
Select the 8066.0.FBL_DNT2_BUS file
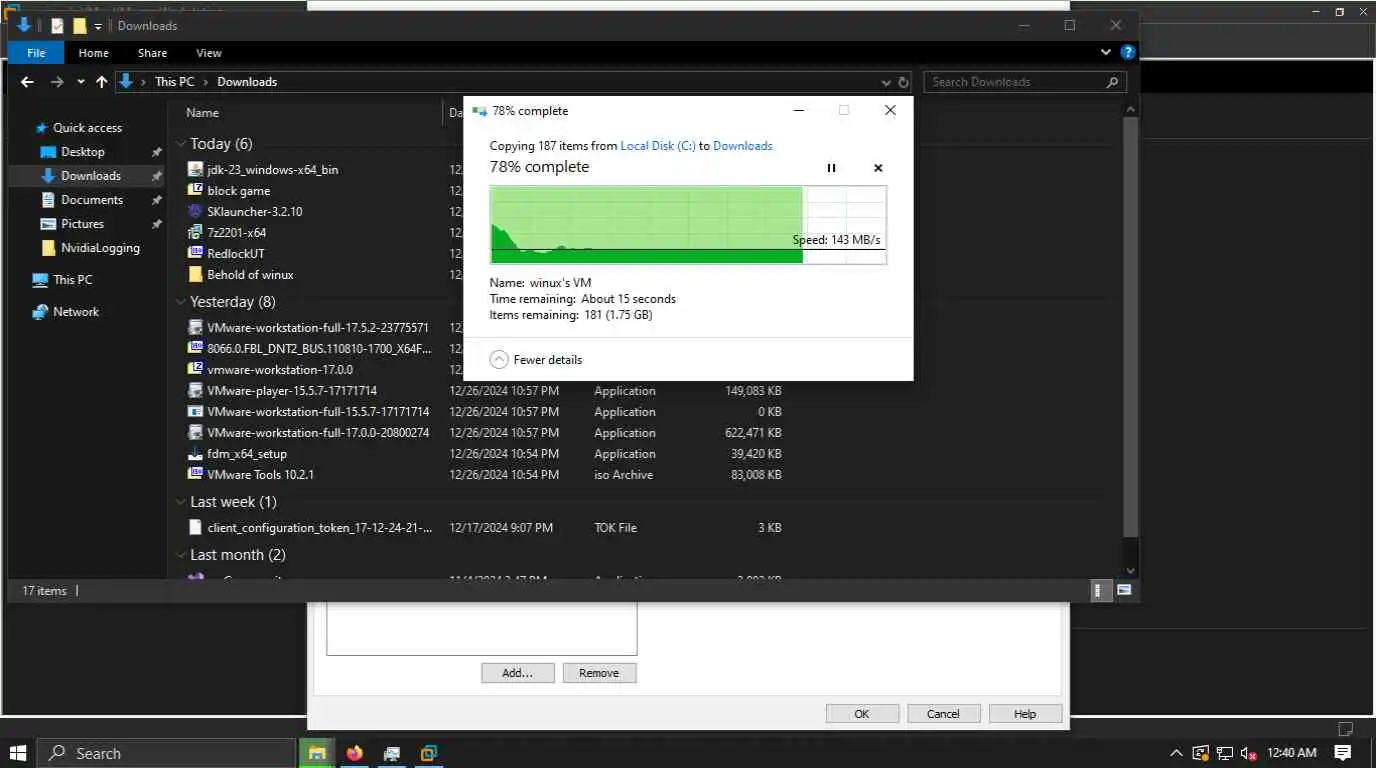coord(320,349)
